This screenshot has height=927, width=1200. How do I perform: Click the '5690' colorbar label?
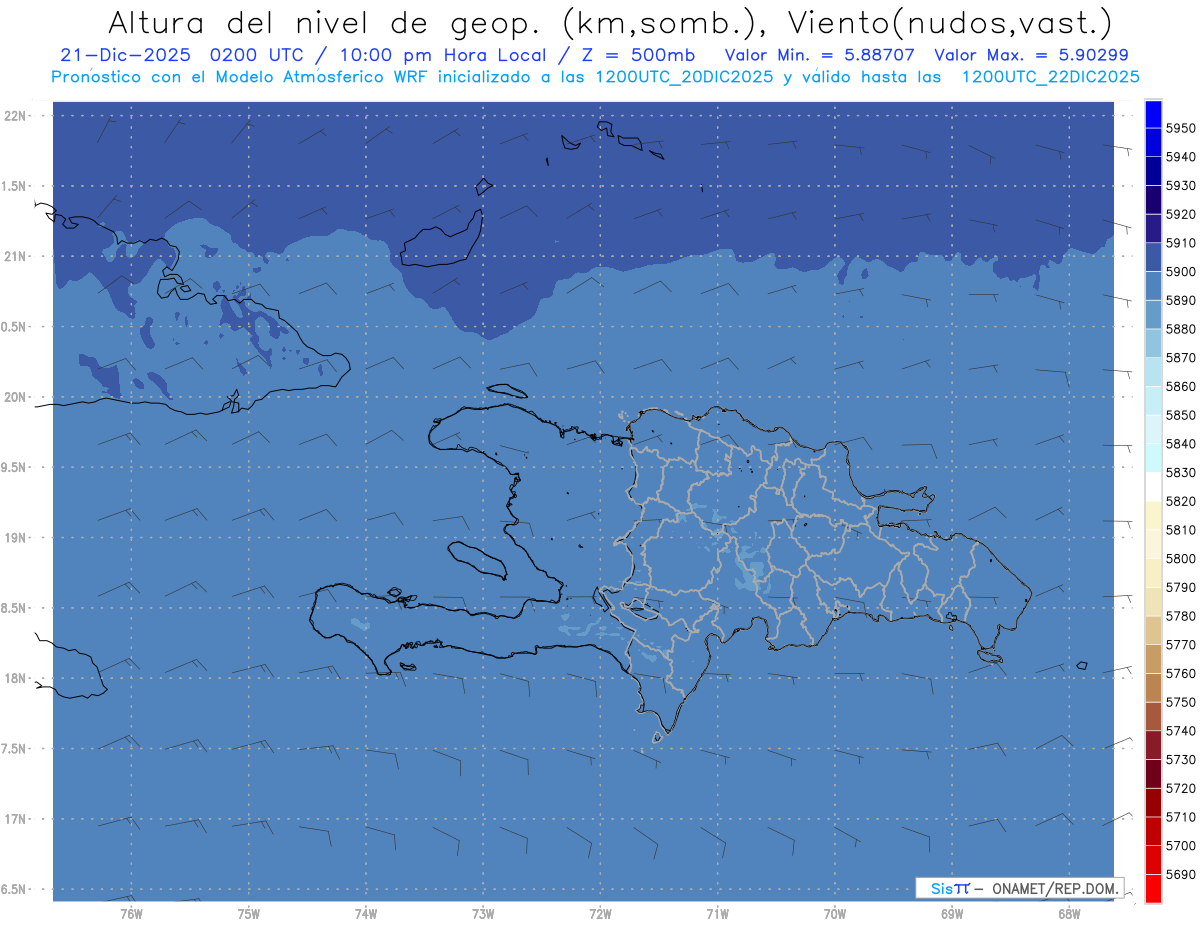1181,874
